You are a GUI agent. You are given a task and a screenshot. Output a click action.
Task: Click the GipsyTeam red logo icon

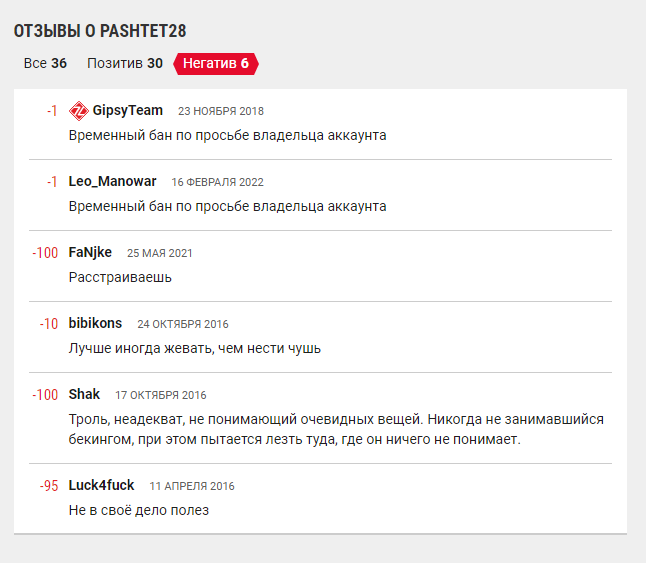pos(79,110)
